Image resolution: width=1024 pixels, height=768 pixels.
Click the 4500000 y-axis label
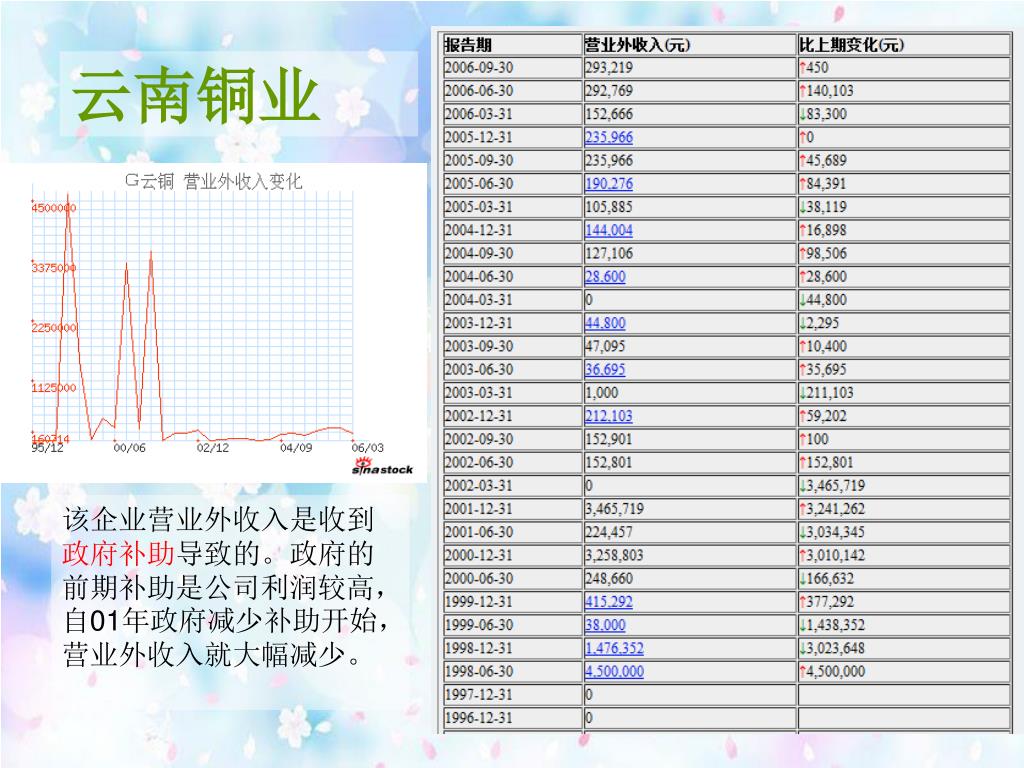pos(54,208)
